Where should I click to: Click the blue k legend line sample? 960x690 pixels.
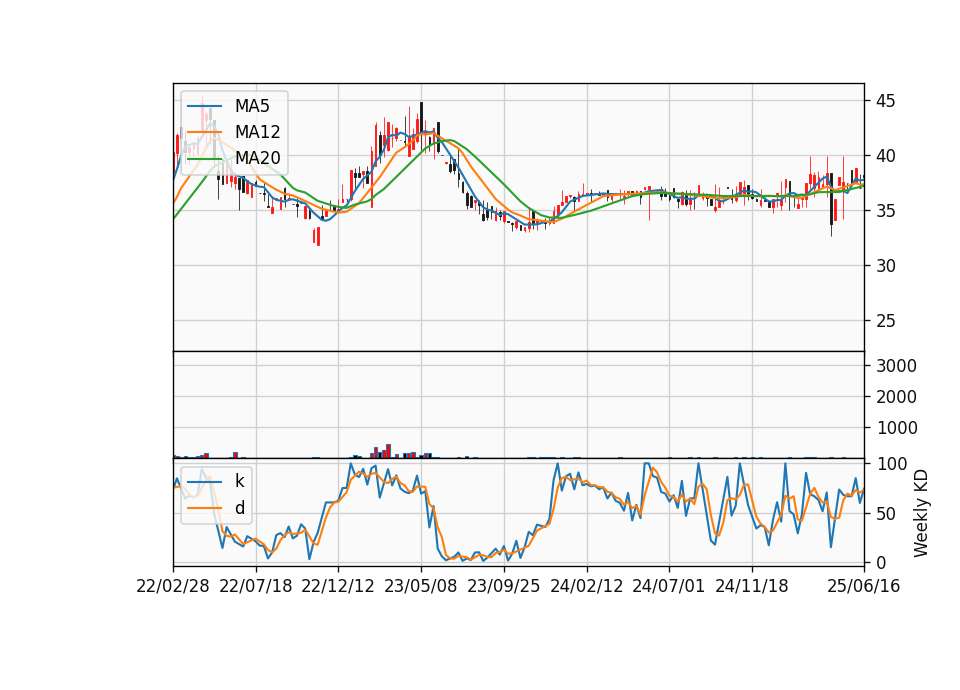(x=204, y=481)
